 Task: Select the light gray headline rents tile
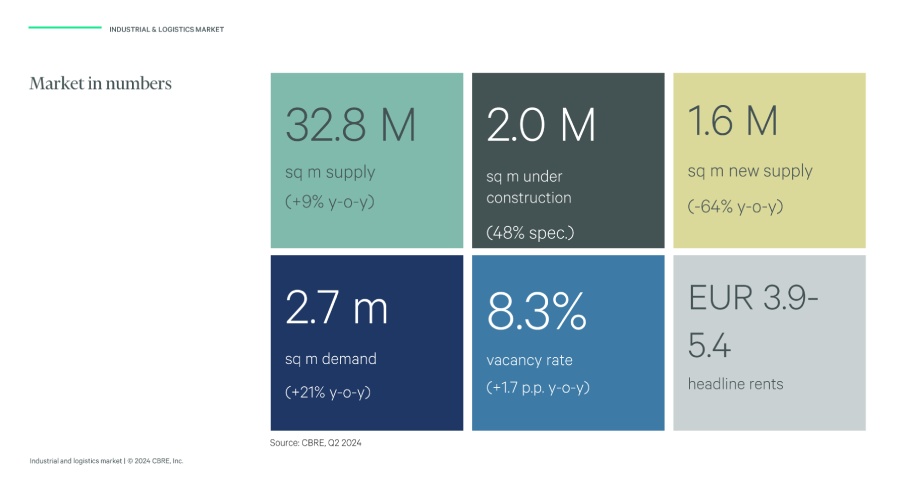[769, 343]
